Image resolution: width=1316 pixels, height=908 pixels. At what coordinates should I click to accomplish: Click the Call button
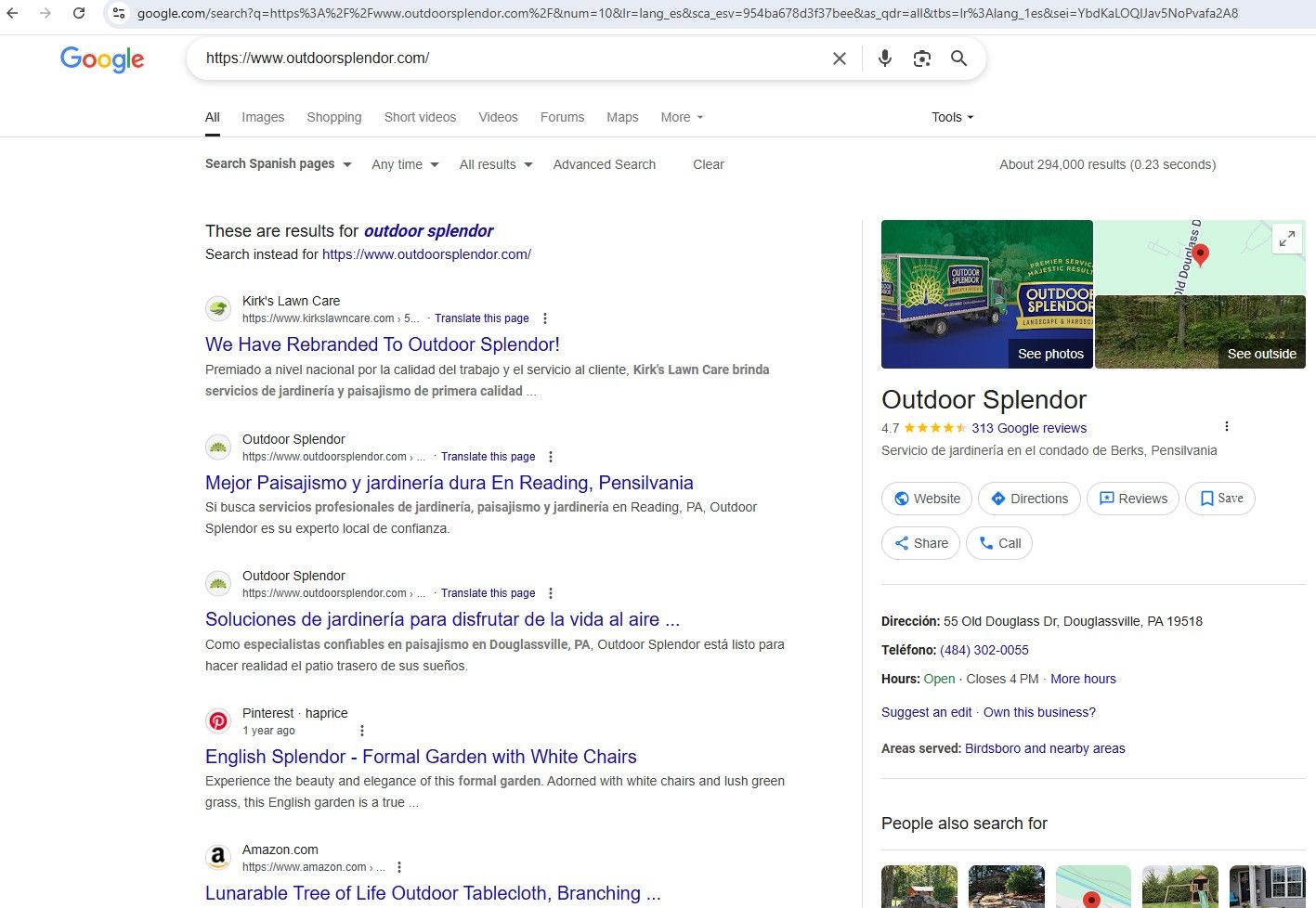coord(999,543)
